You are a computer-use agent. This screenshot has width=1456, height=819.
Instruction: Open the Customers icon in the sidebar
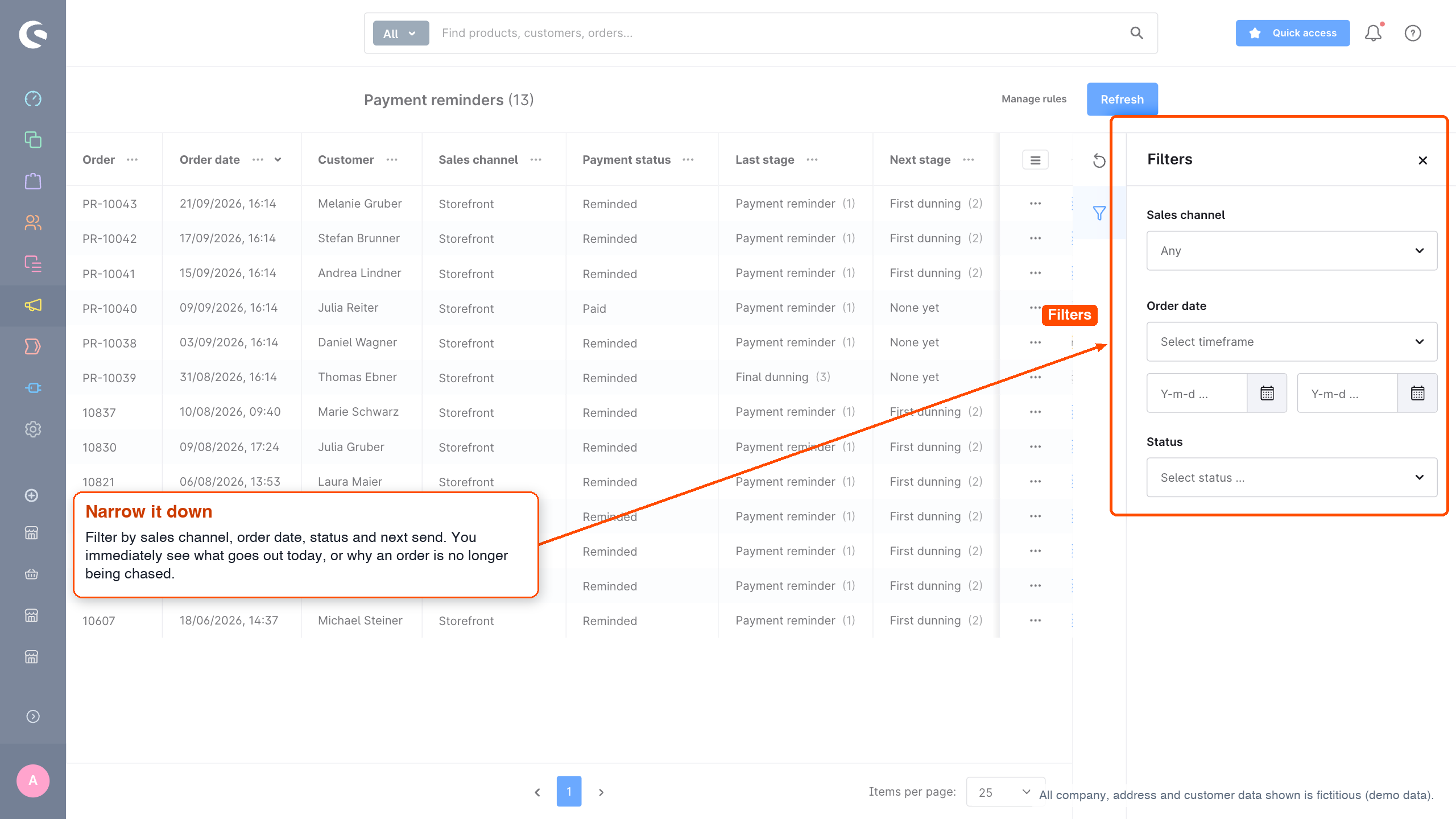click(33, 222)
